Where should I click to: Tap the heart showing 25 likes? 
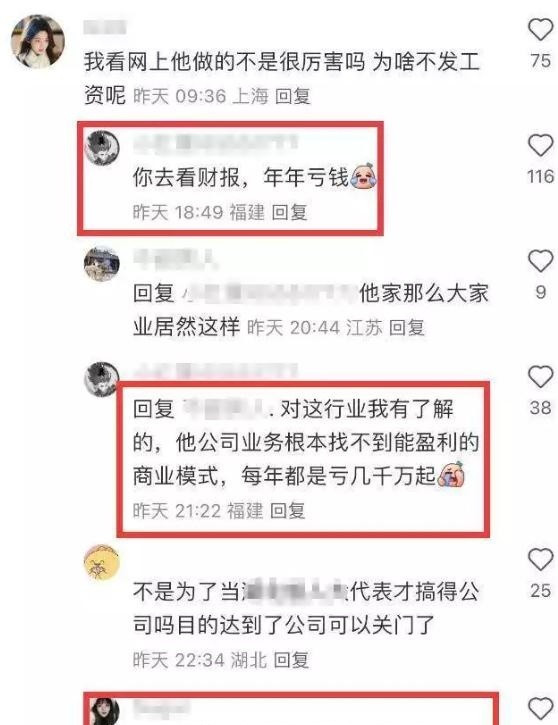540,559
